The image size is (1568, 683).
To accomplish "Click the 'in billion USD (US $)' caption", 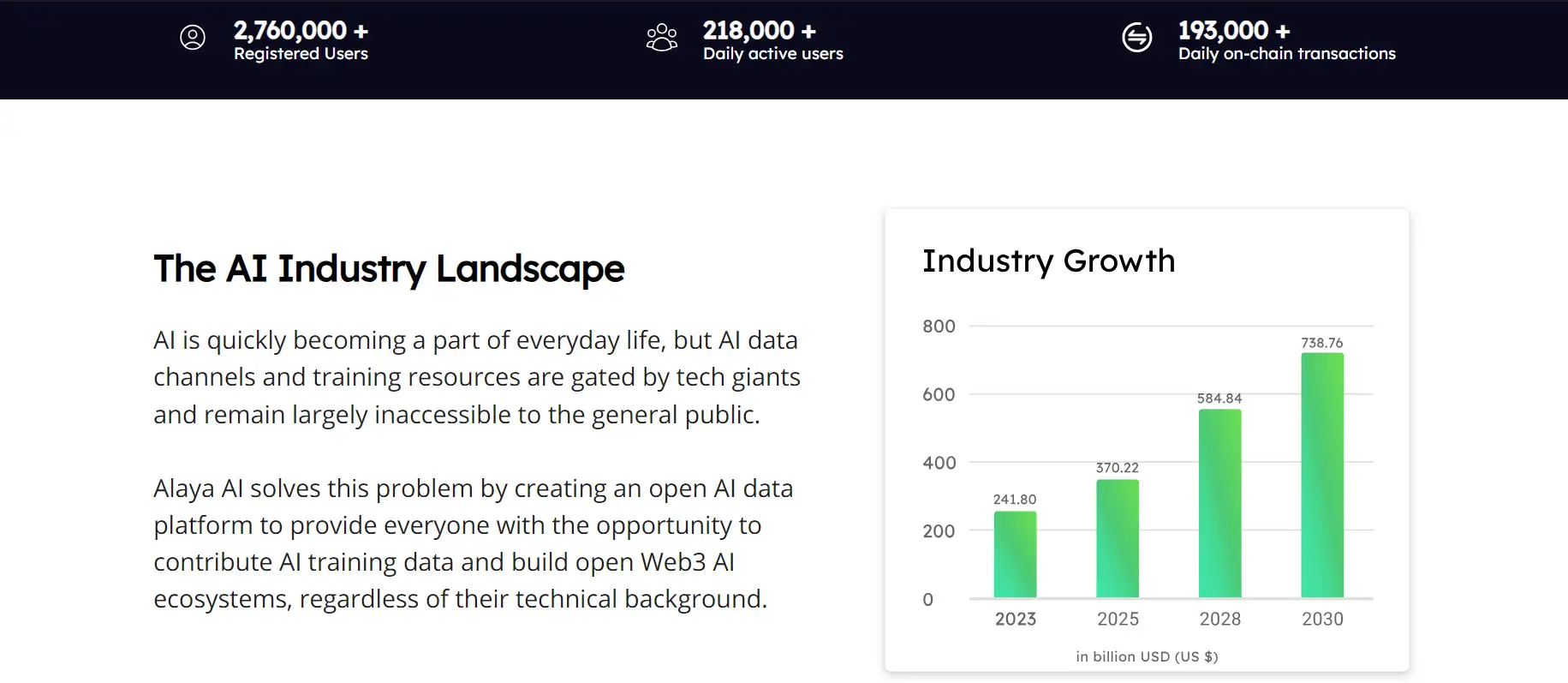I will 1147,656.
